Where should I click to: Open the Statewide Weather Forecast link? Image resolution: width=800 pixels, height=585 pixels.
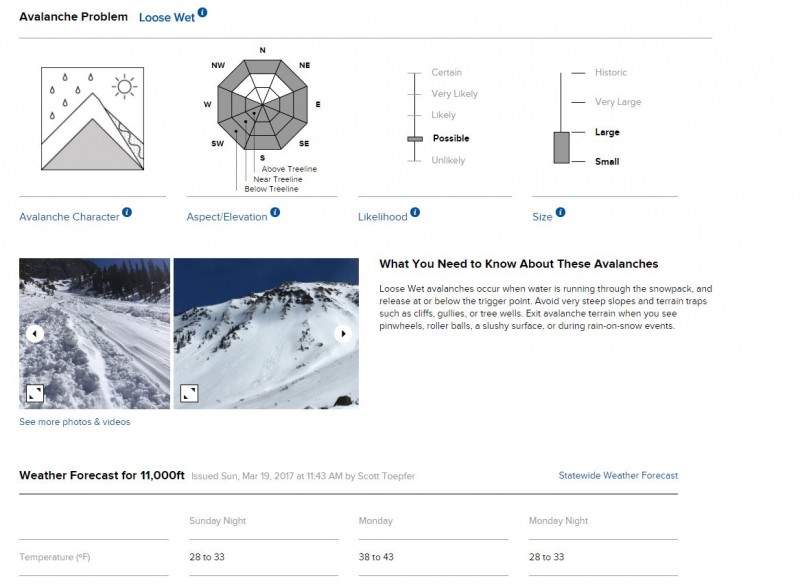click(618, 475)
